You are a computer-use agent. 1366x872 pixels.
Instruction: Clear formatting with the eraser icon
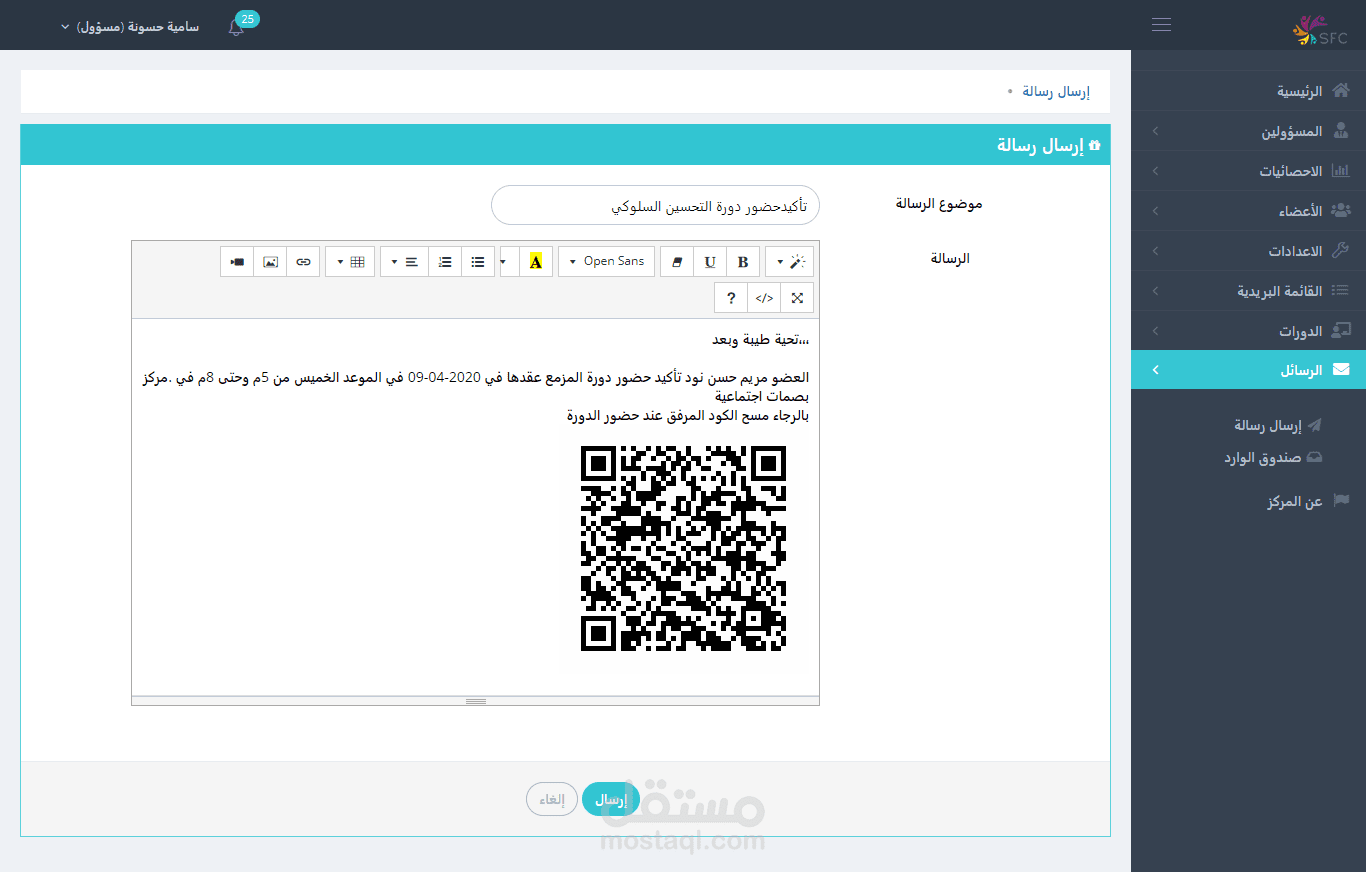coord(677,261)
